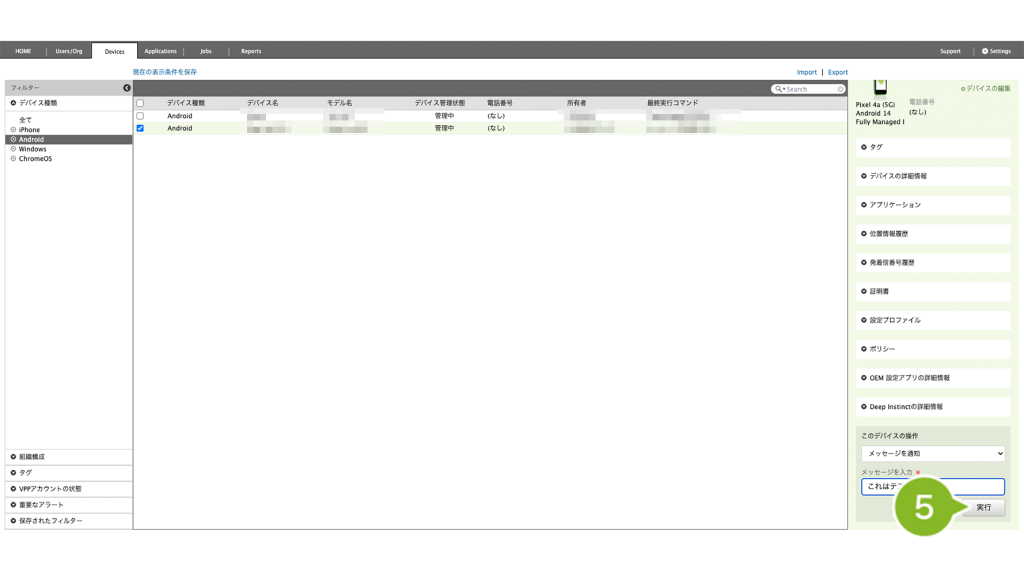Click the Windows filter bullet icon
Viewport: 1024px width, 576px height.
click(x=13, y=149)
